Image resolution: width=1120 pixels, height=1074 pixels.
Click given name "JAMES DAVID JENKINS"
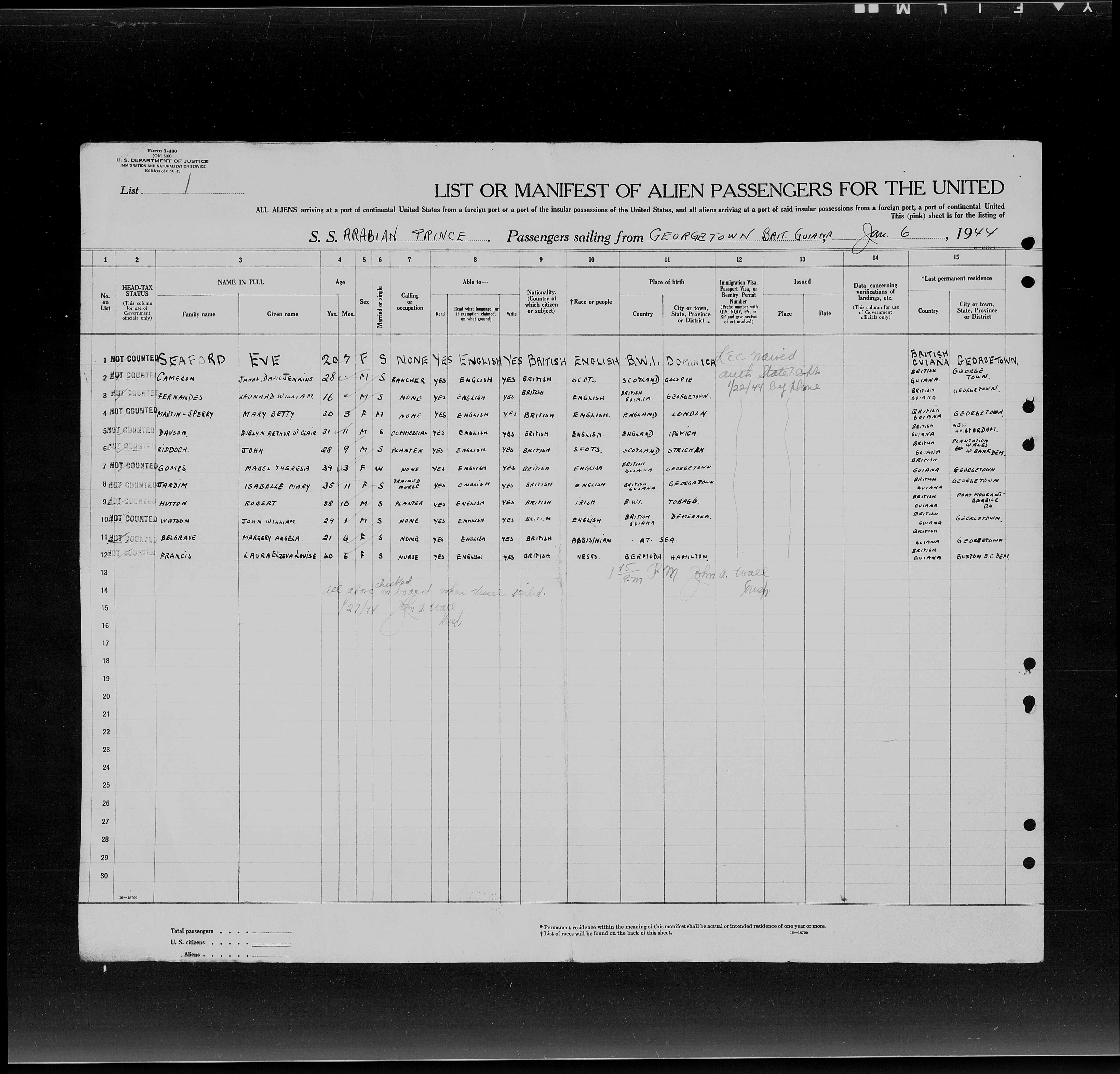tap(277, 379)
